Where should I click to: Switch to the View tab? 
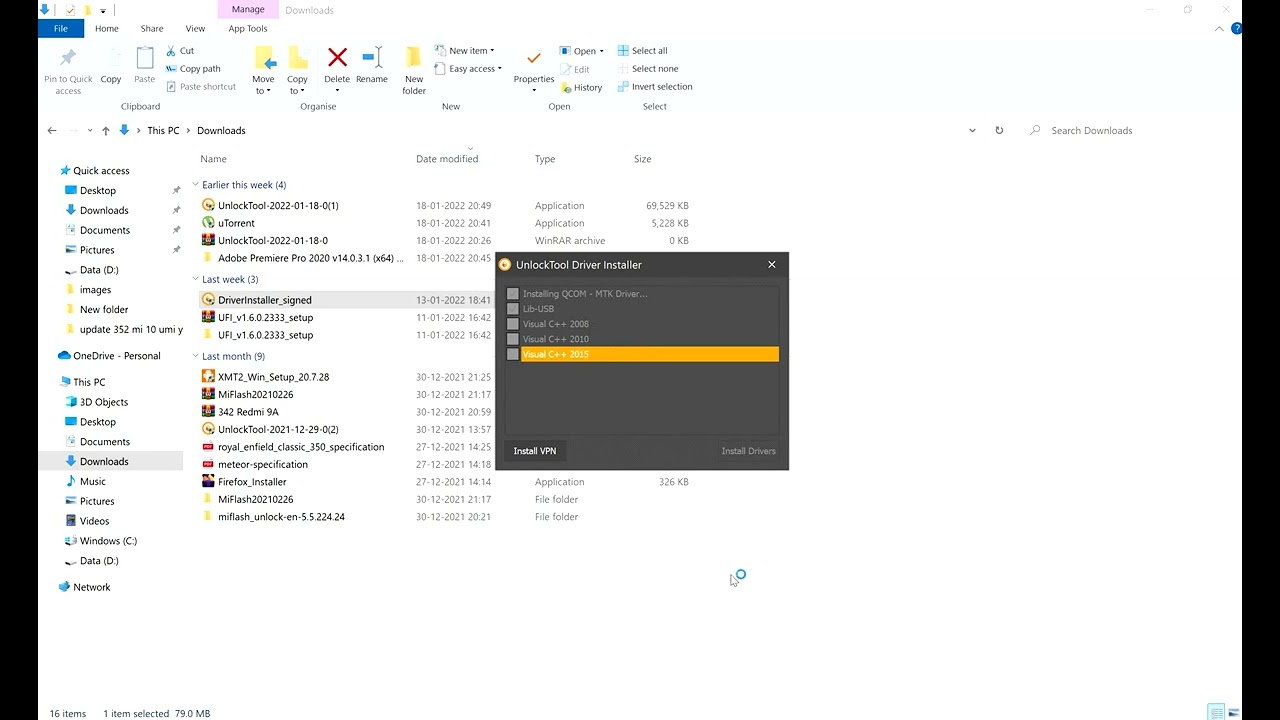click(195, 29)
